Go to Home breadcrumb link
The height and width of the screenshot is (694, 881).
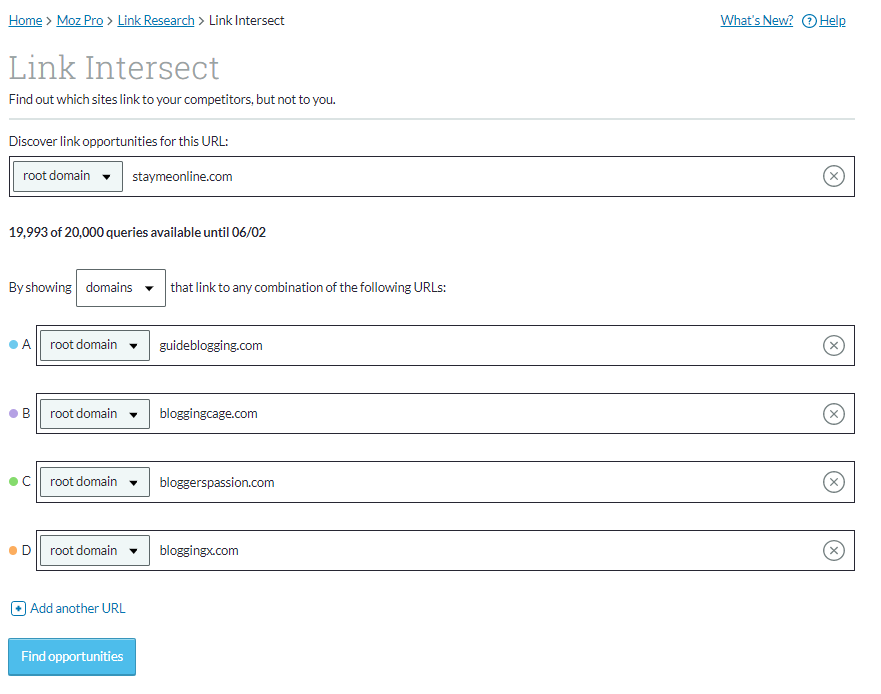(25, 21)
